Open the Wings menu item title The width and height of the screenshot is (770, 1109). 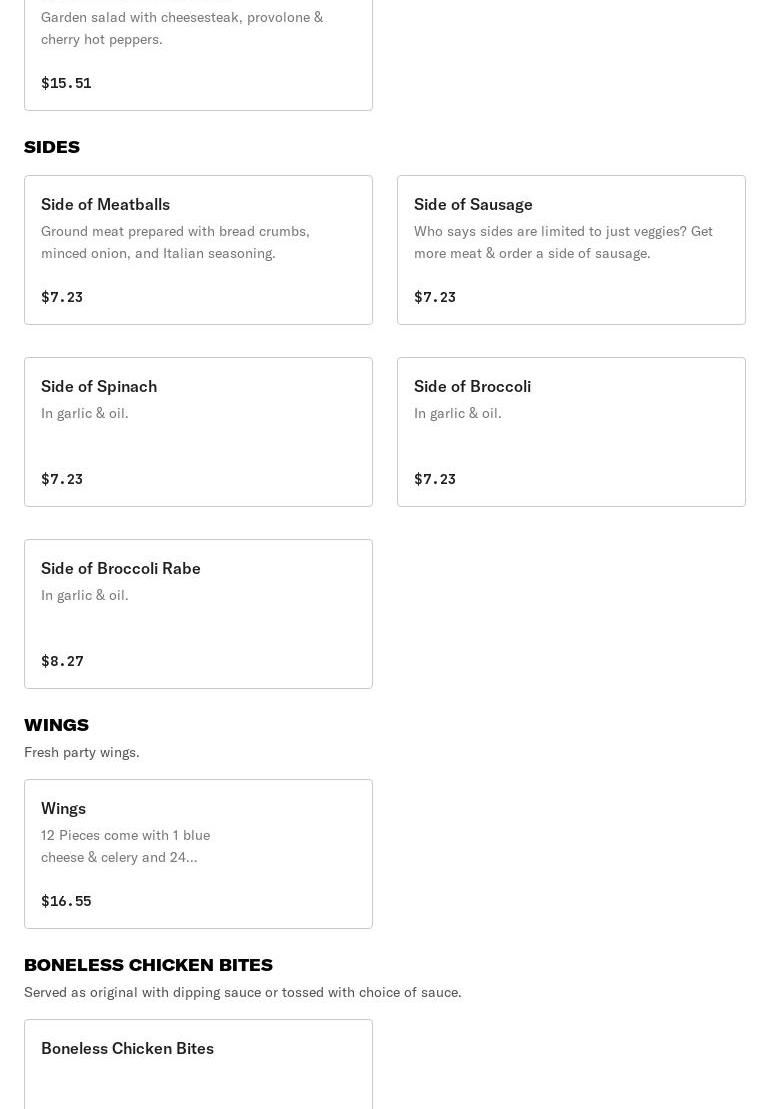tap(63, 808)
